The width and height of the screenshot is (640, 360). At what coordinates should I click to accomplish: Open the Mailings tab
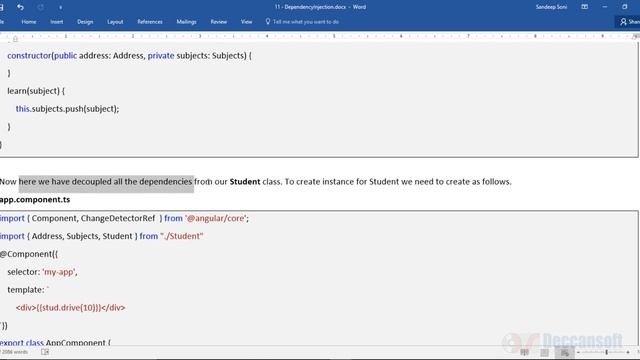(186, 22)
